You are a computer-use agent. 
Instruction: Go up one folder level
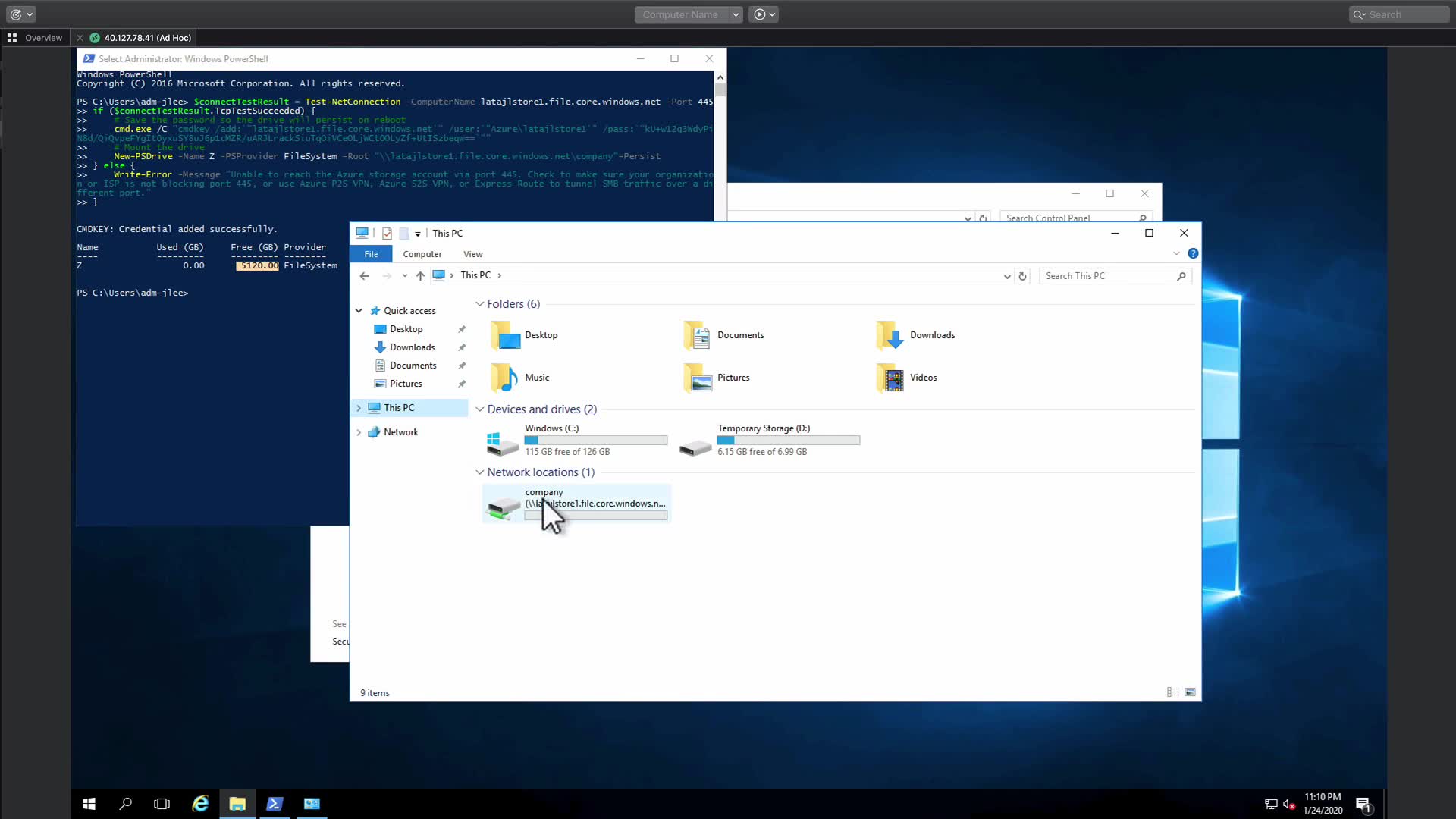[x=420, y=276]
